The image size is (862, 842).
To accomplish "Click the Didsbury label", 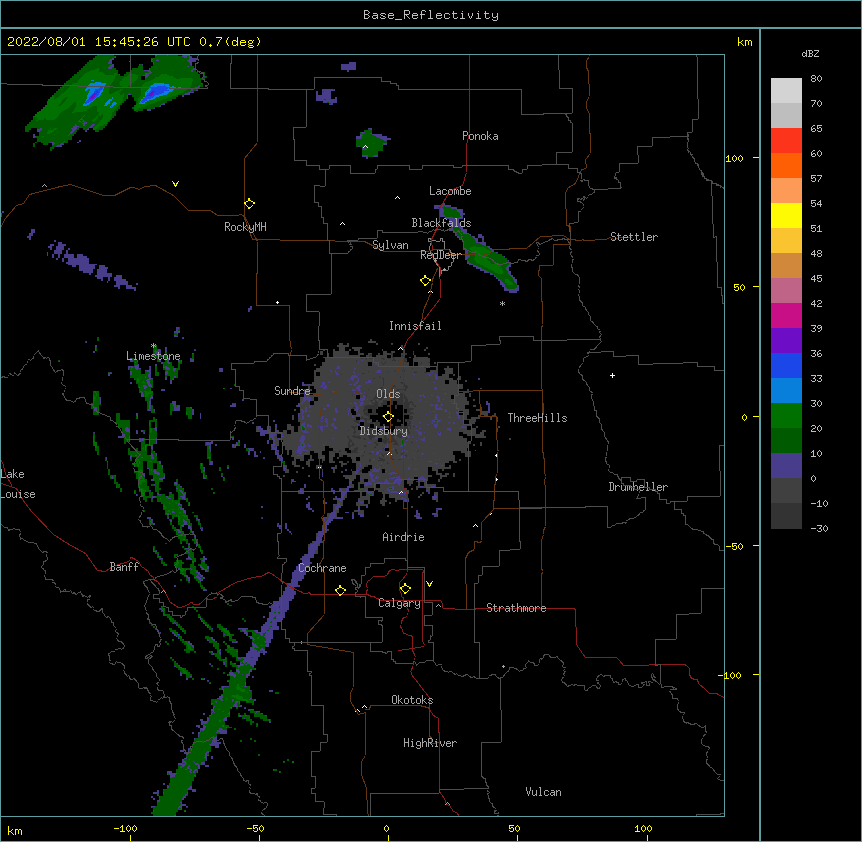I will 384,431.
